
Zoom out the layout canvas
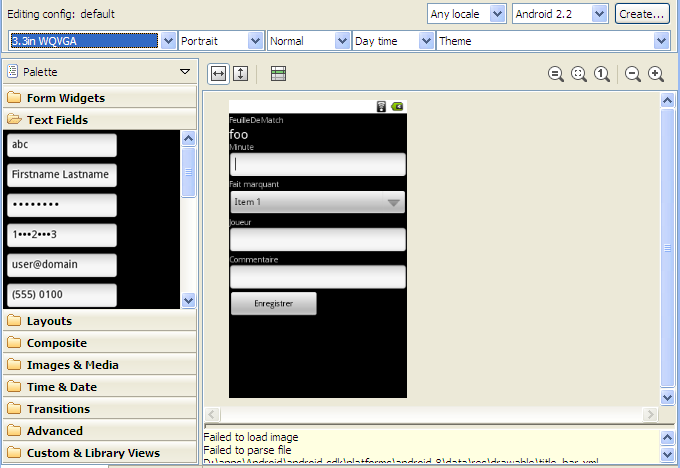(633, 74)
